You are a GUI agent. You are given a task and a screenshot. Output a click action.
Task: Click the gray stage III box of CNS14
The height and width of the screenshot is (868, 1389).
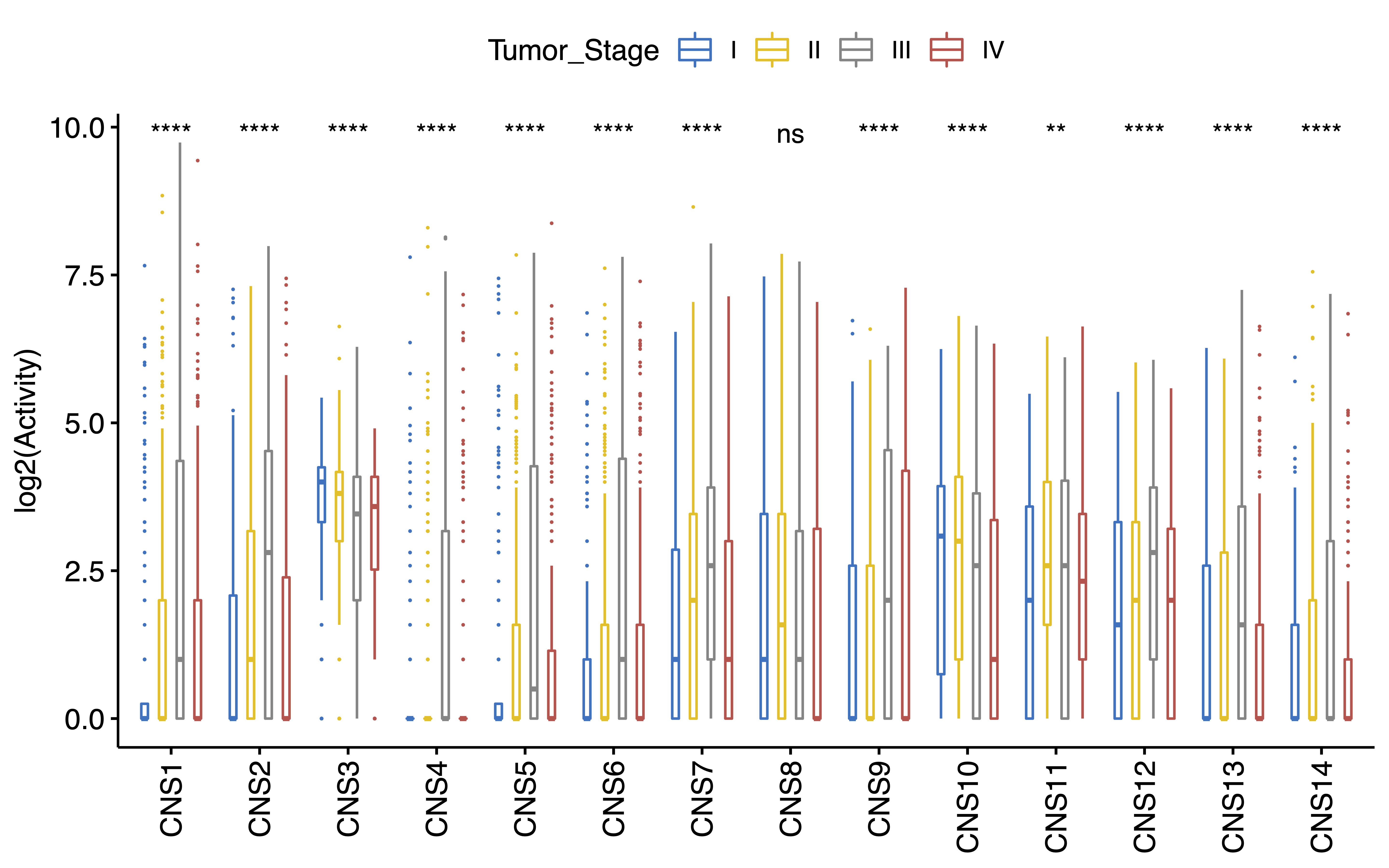click(1330, 630)
